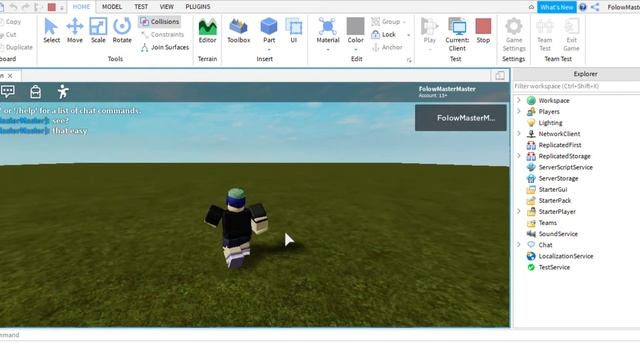Open the Color dropdown arrow

pos(356,50)
